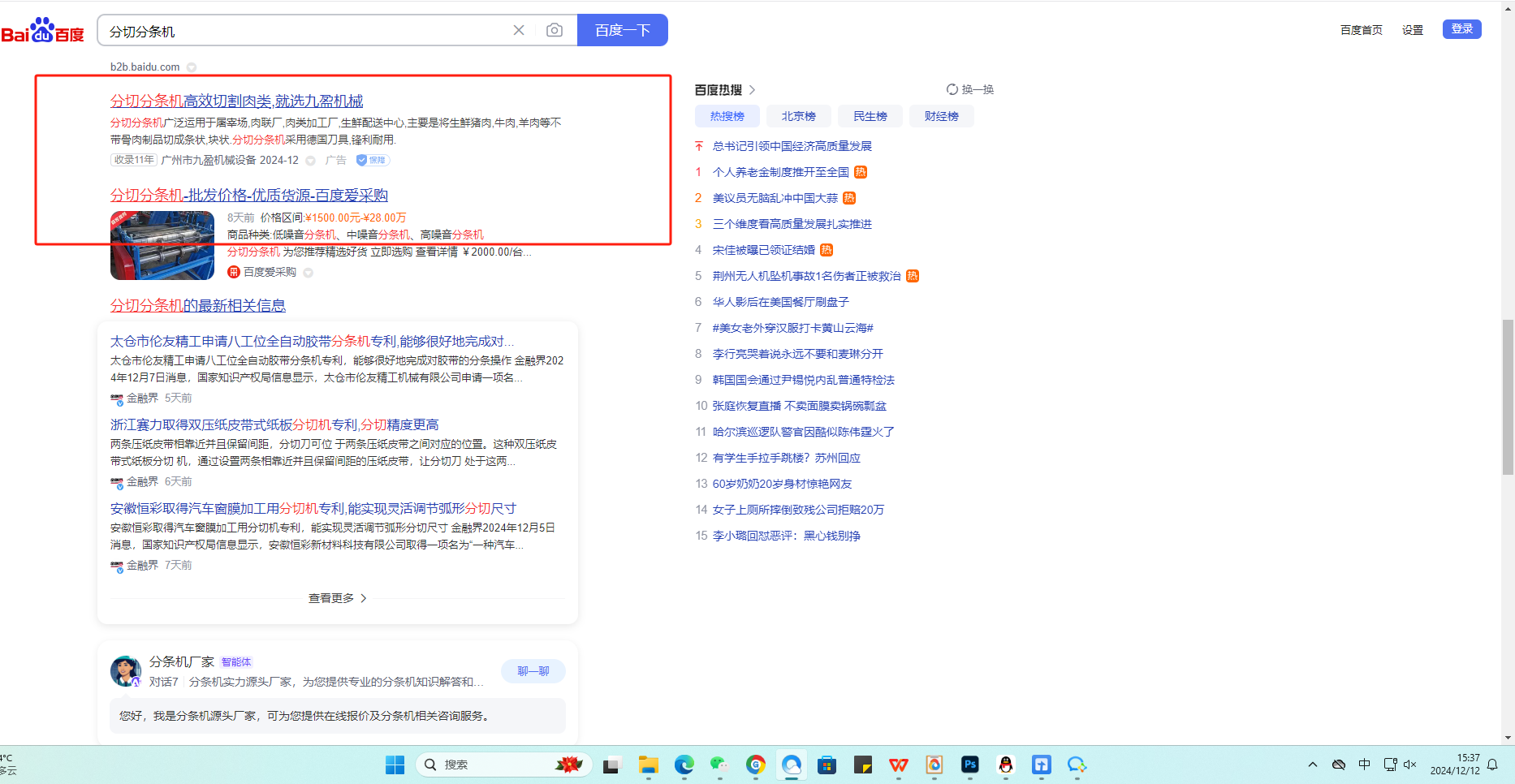Image resolution: width=1515 pixels, height=784 pixels.
Task: Click the 登录 login button
Action: (1461, 29)
